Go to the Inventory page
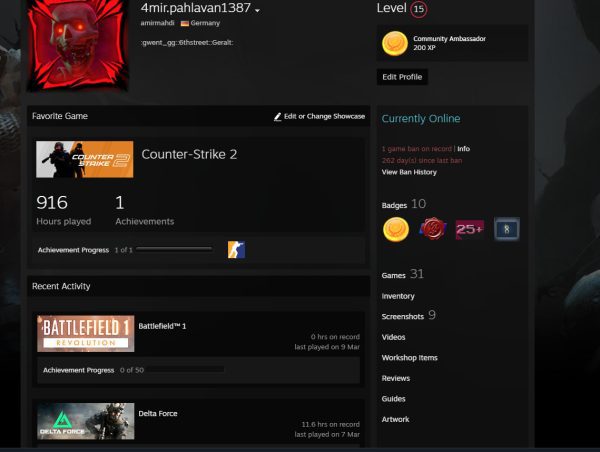This screenshot has height=452, width=600. [398, 296]
